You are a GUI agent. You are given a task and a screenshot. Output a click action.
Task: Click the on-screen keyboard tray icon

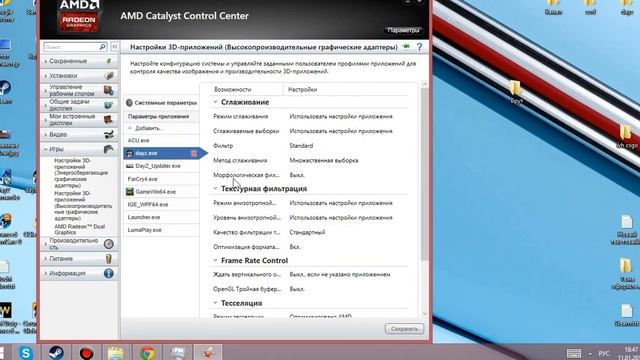coord(574,353)
